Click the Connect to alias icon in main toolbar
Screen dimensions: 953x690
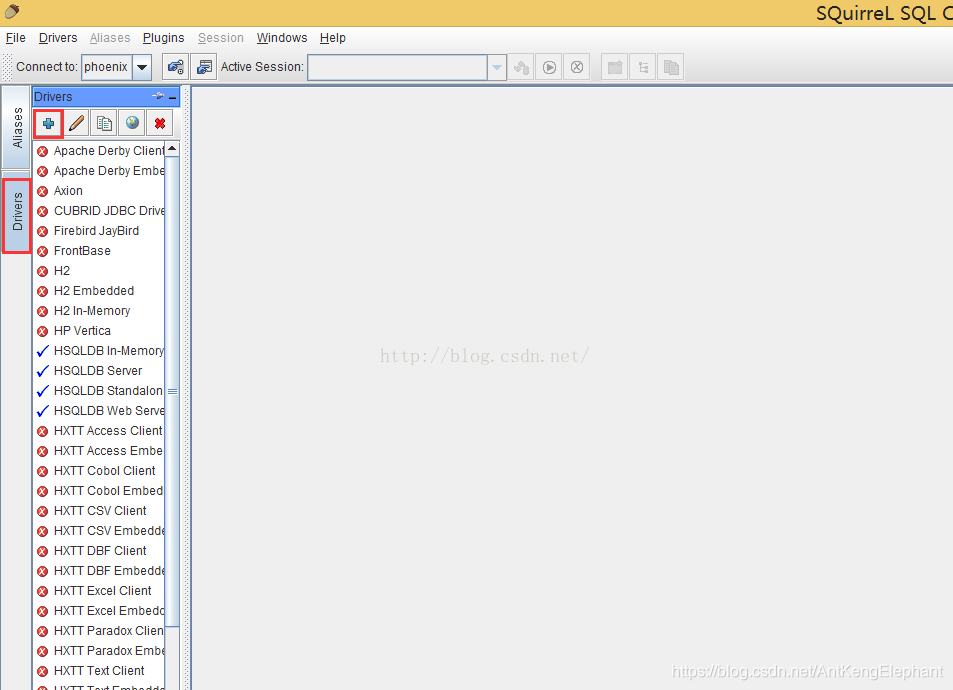[176, 67]
